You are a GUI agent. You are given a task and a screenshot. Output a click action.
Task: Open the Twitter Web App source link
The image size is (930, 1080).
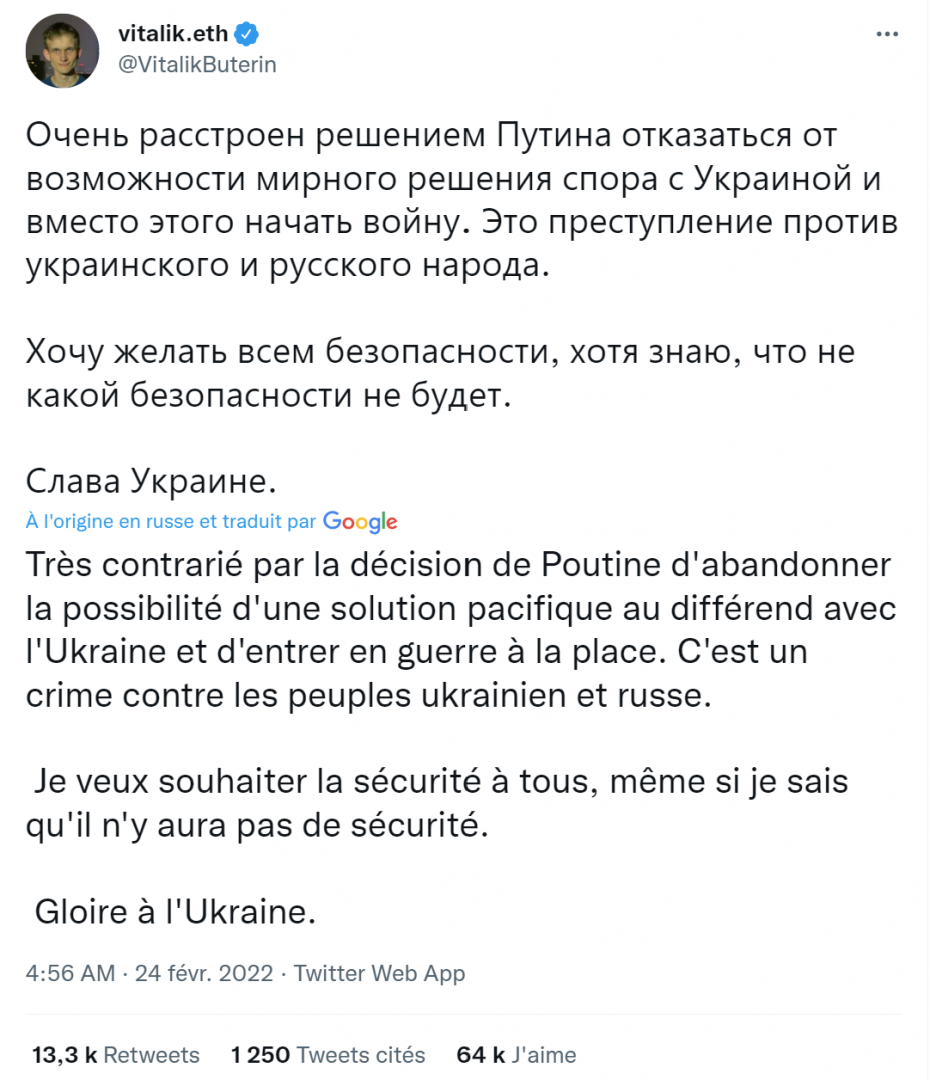379,973
